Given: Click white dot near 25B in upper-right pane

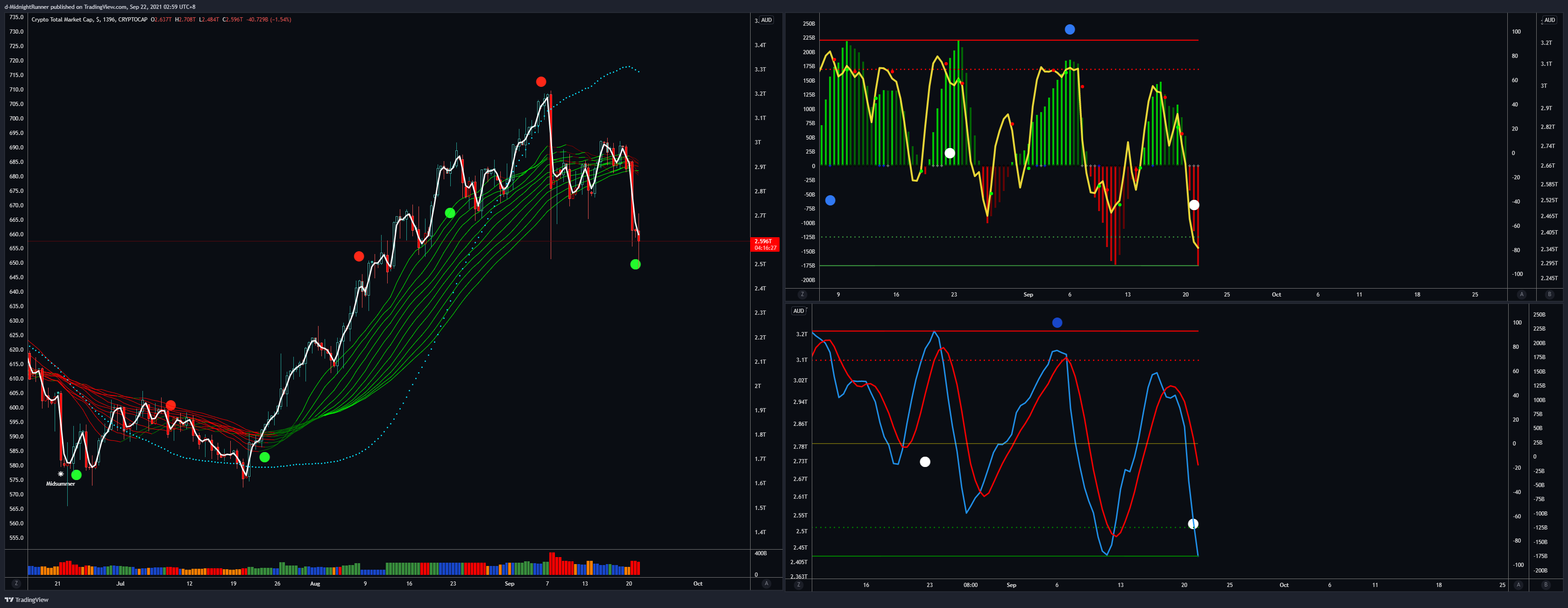Looking at the screenshot, I should 950,153.
